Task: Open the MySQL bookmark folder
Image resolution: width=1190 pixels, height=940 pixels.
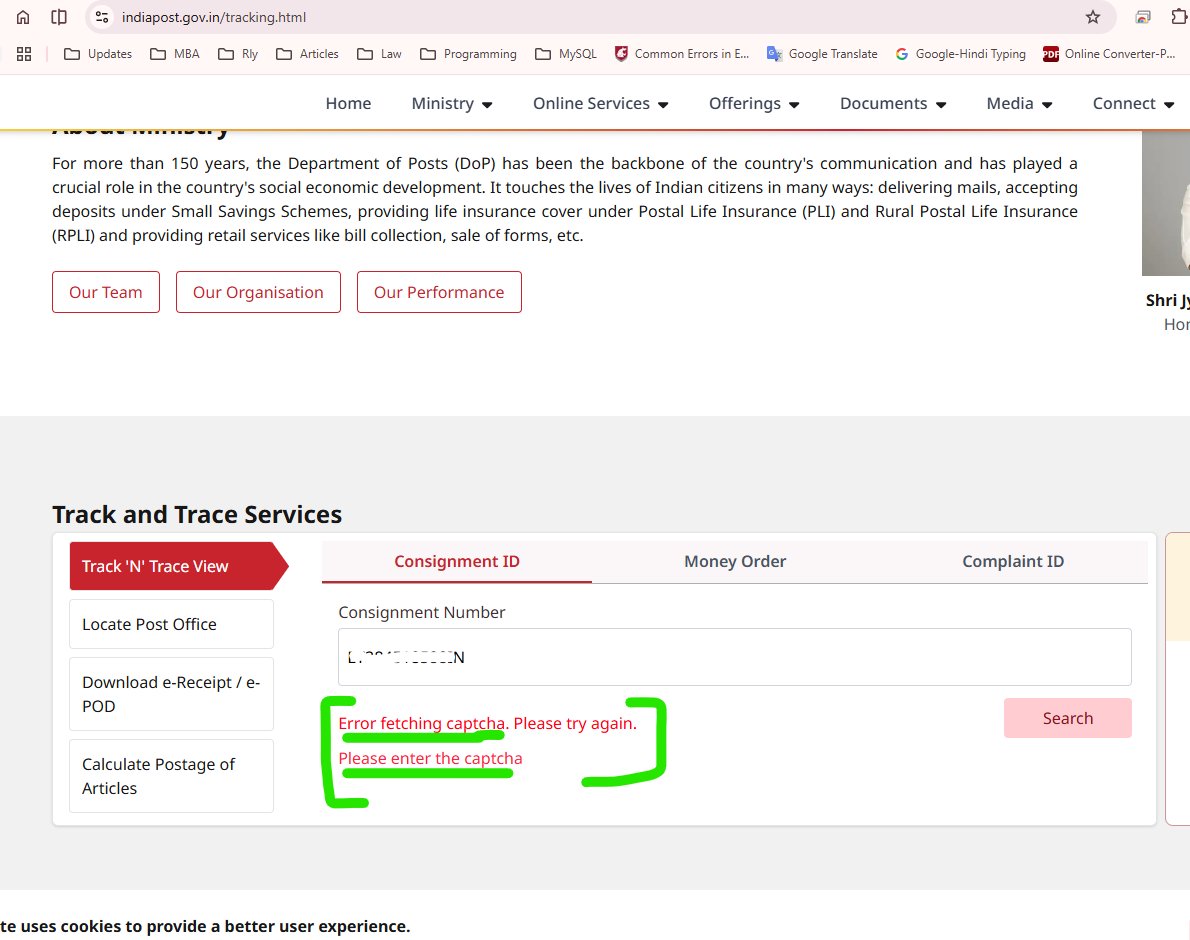Action: 565,54
